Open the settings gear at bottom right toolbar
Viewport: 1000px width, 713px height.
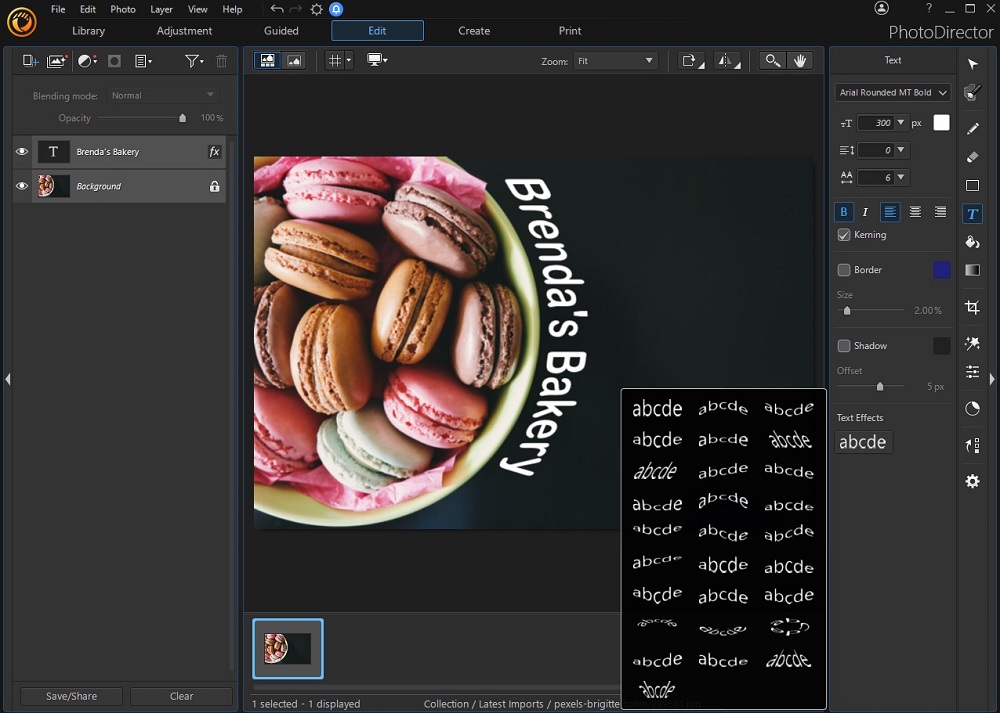[x=972, y=481]
